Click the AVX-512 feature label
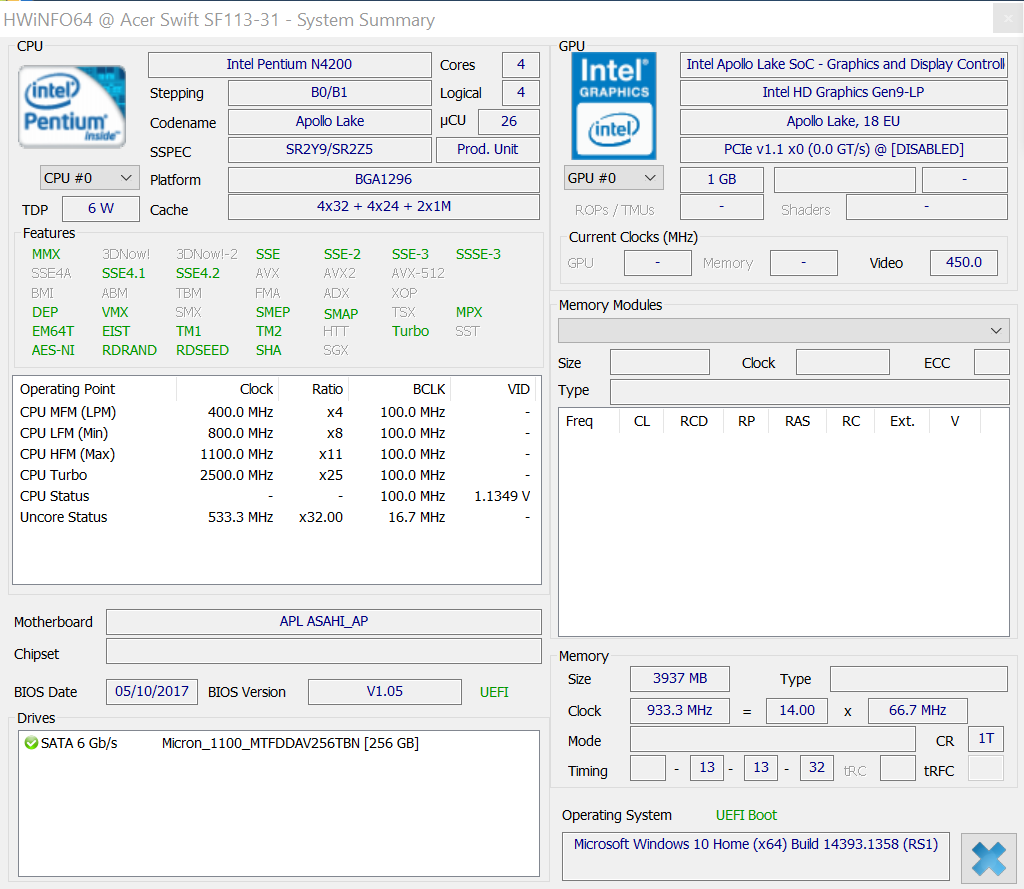The width and height of the screenshot is (1024, 889). coord(418,274)
